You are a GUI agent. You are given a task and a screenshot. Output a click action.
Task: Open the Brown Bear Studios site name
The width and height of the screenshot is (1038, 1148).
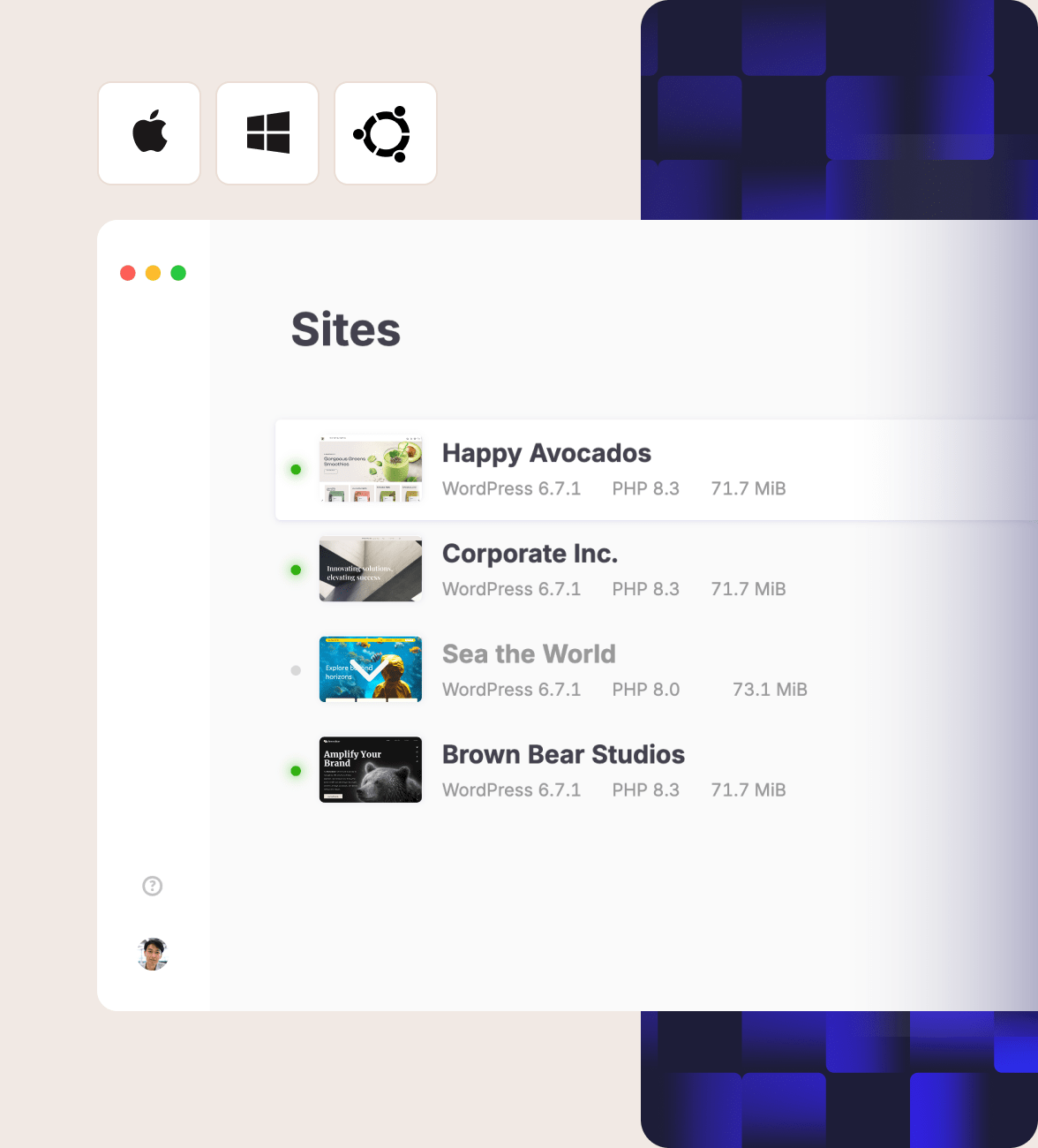pos(563,755)
